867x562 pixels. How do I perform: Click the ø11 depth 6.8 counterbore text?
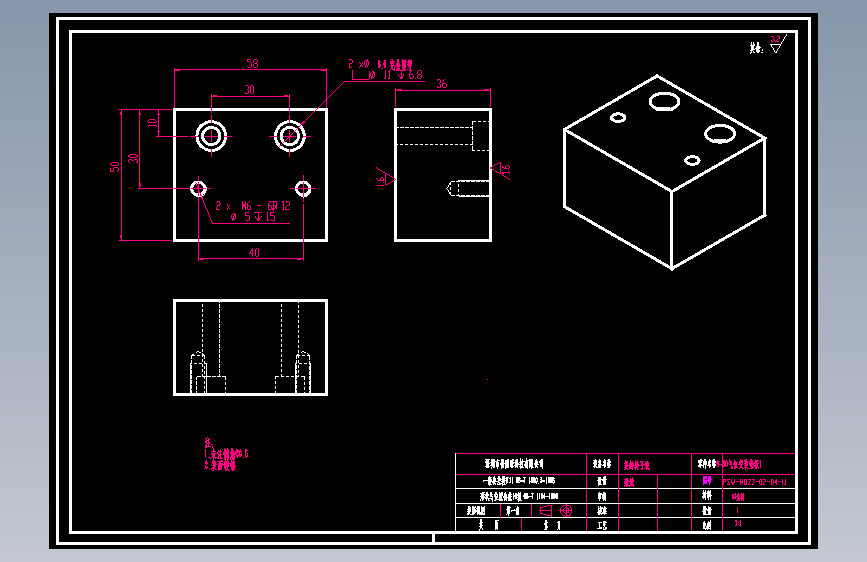tap(395, 75)
